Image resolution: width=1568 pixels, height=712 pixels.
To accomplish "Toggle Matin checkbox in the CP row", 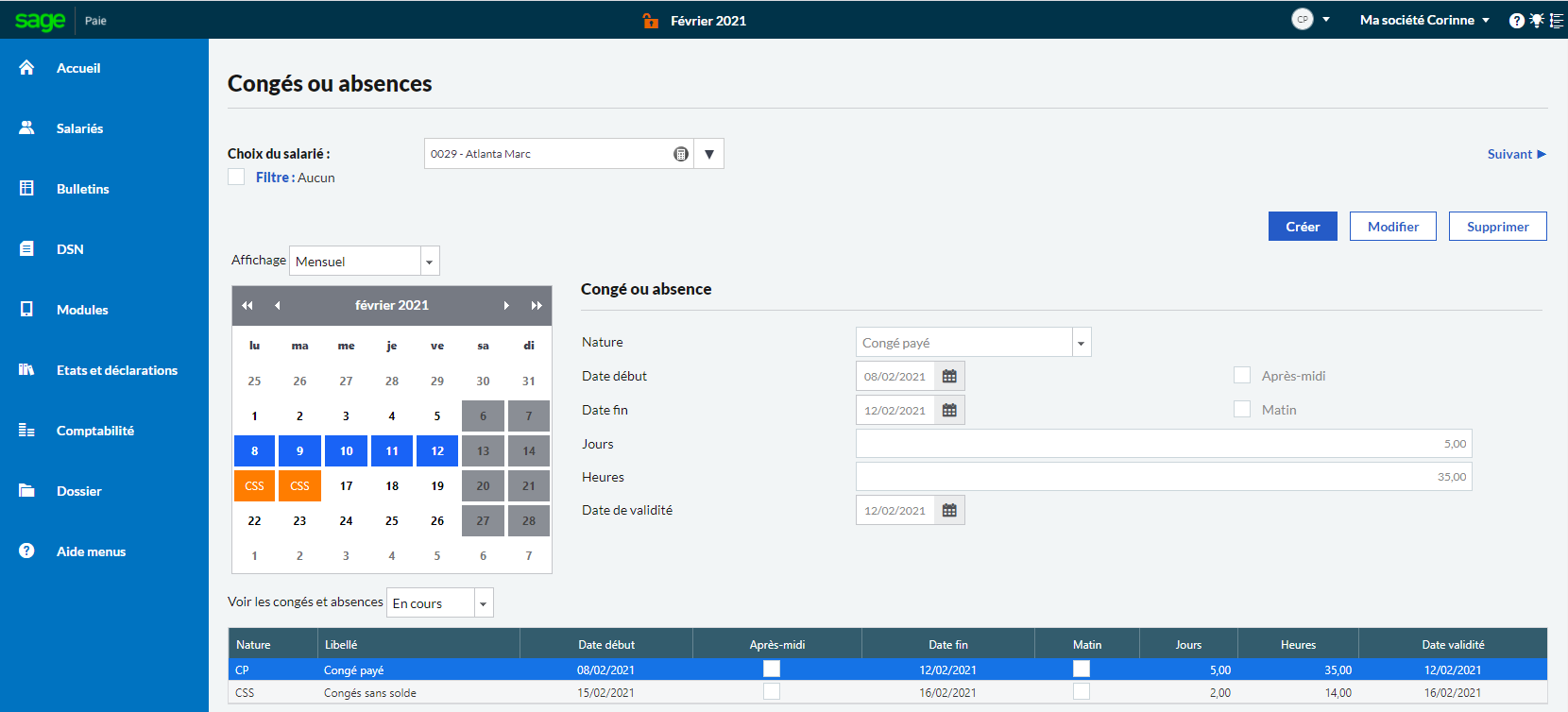I will click(x=1082, y=669).
